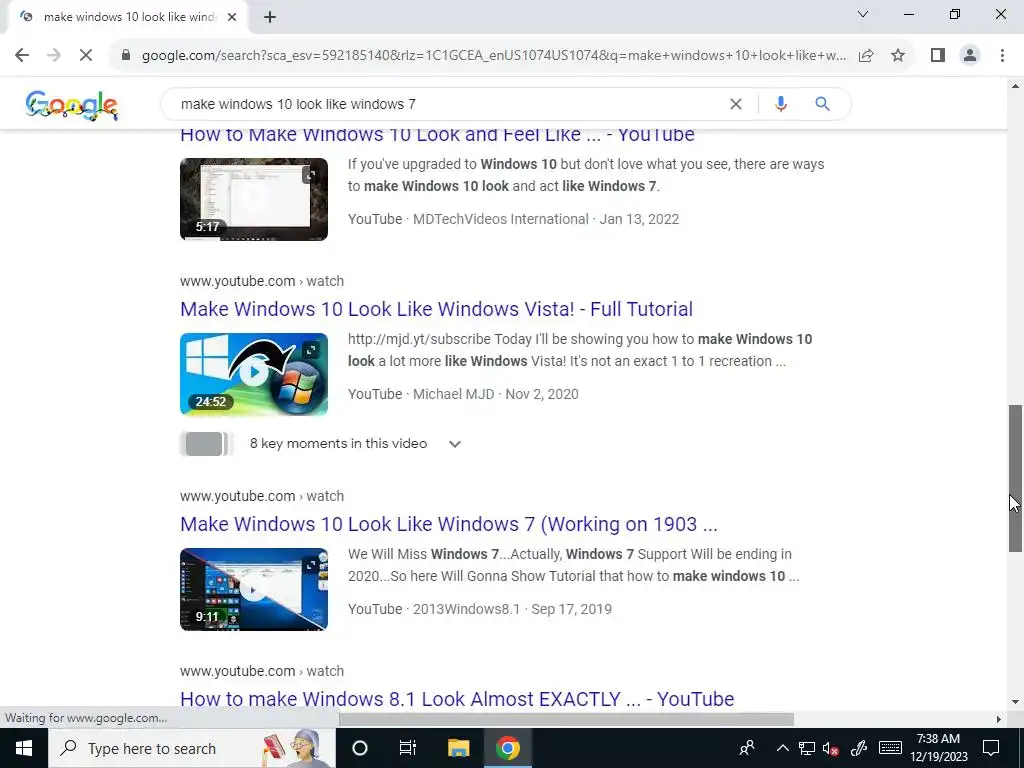Share this page icon in address bar

pyautogui.click(x=866, y=56)
